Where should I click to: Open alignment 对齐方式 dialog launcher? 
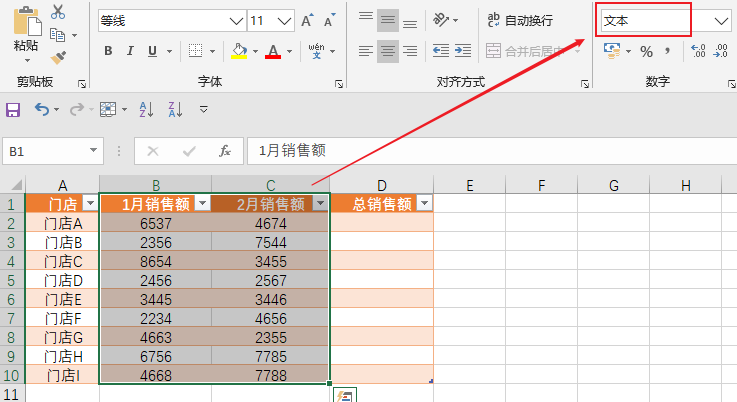[585, 84]
